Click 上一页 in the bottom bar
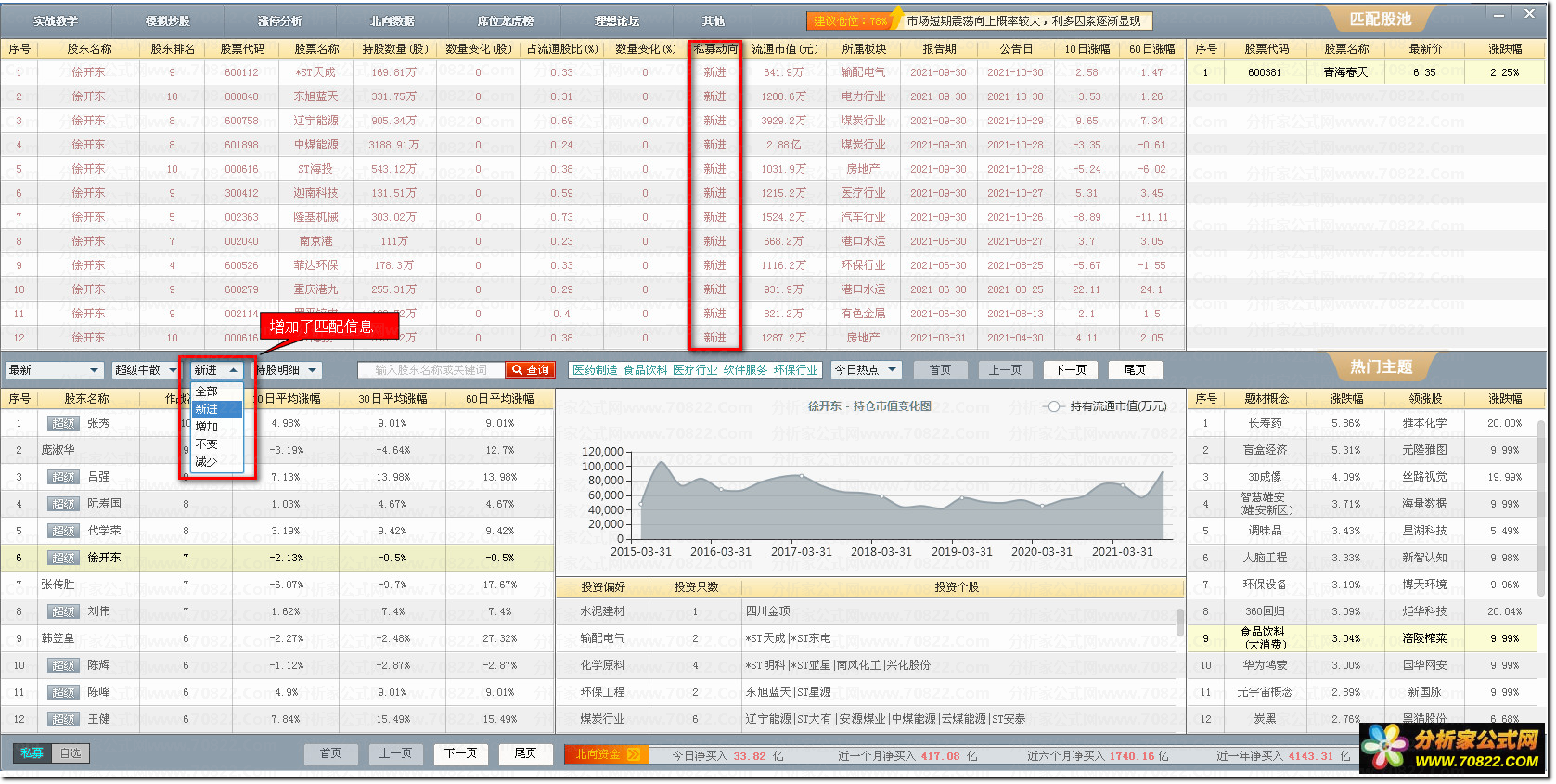Viewport: 1556px width, 784px height. pos(395,753)
